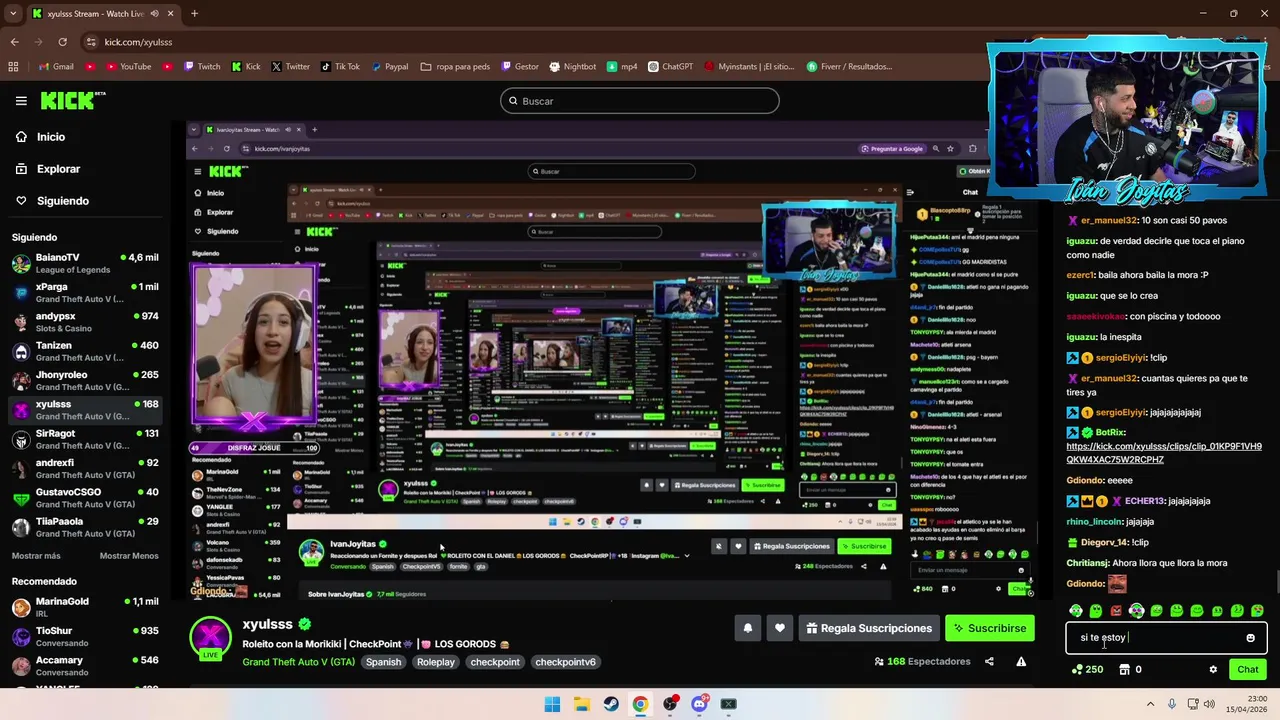Open Jhonyroleo avatar in sidebar
This screenshot has width=1280, height=720.
pos(21,381)
